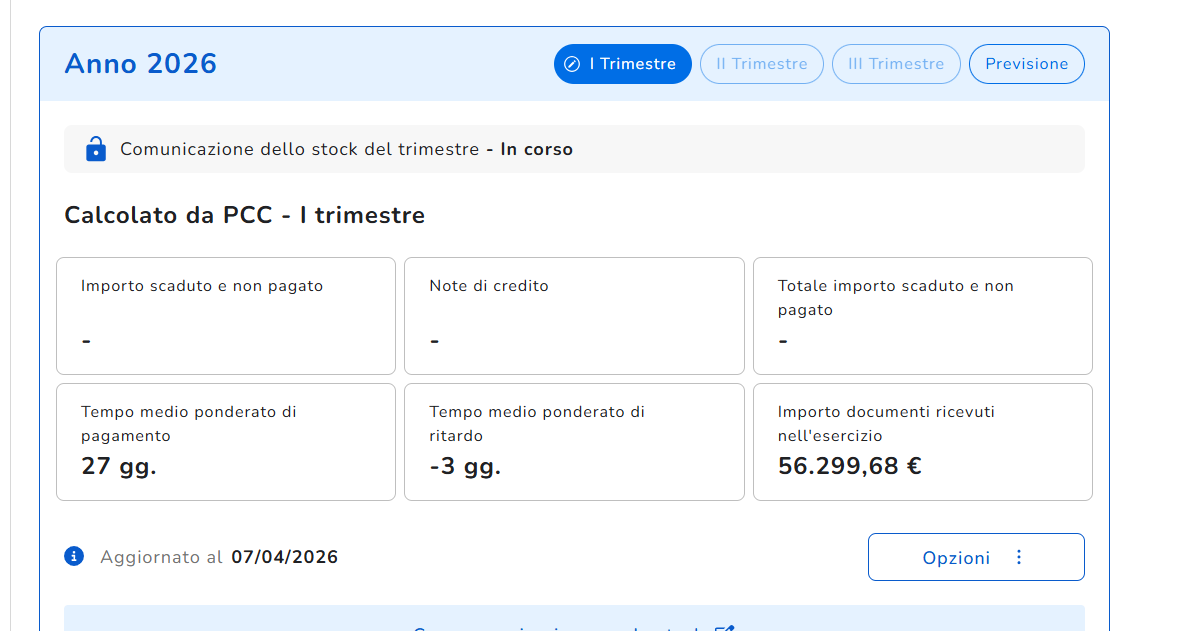This screenshot has height=631, width=1179.
Task: Click the Anno 2026 heading
Action: 141,64
